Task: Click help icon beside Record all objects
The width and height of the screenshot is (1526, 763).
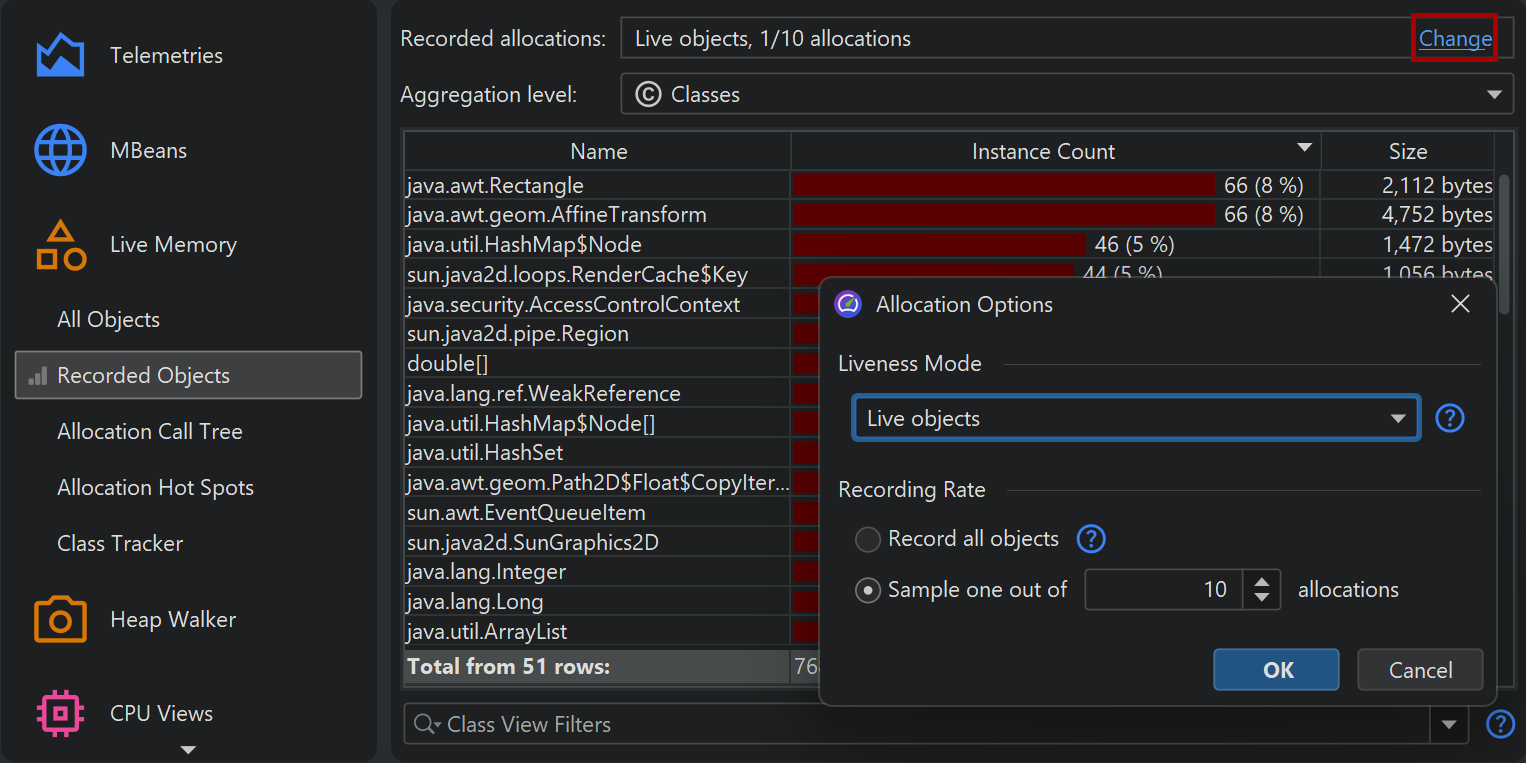Action: click(1090, 539)
